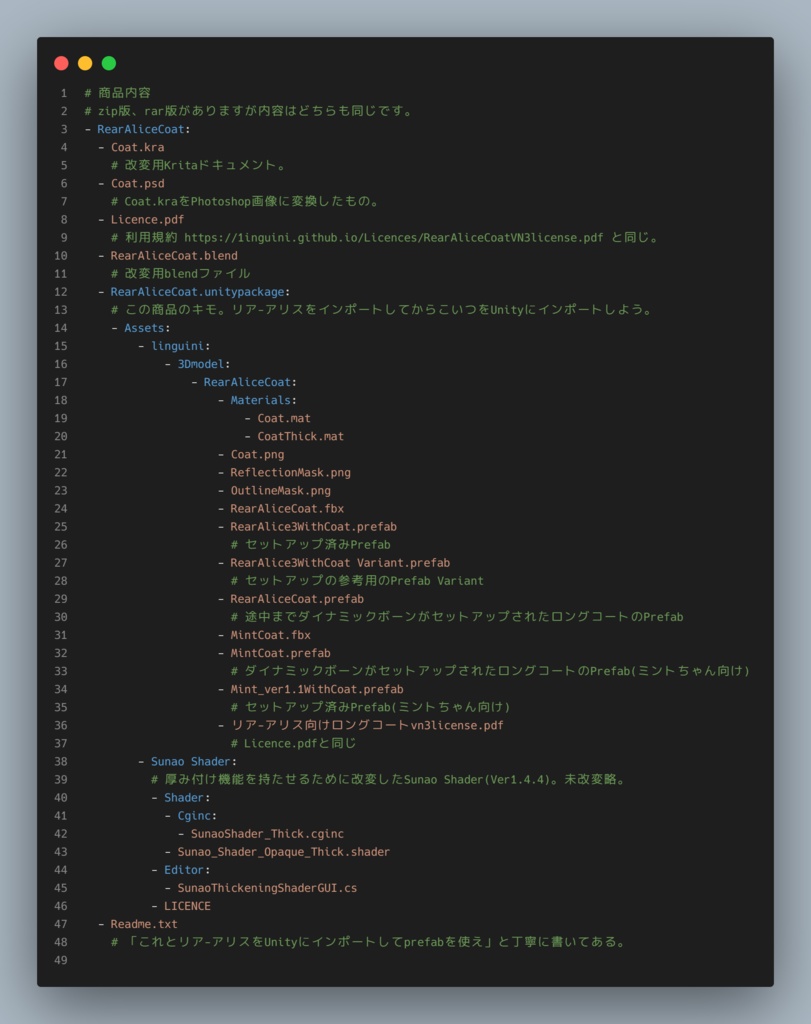Collapse the Assets key
The width and height of the screenshot is (811, 1024).
[x=146, y=327]
